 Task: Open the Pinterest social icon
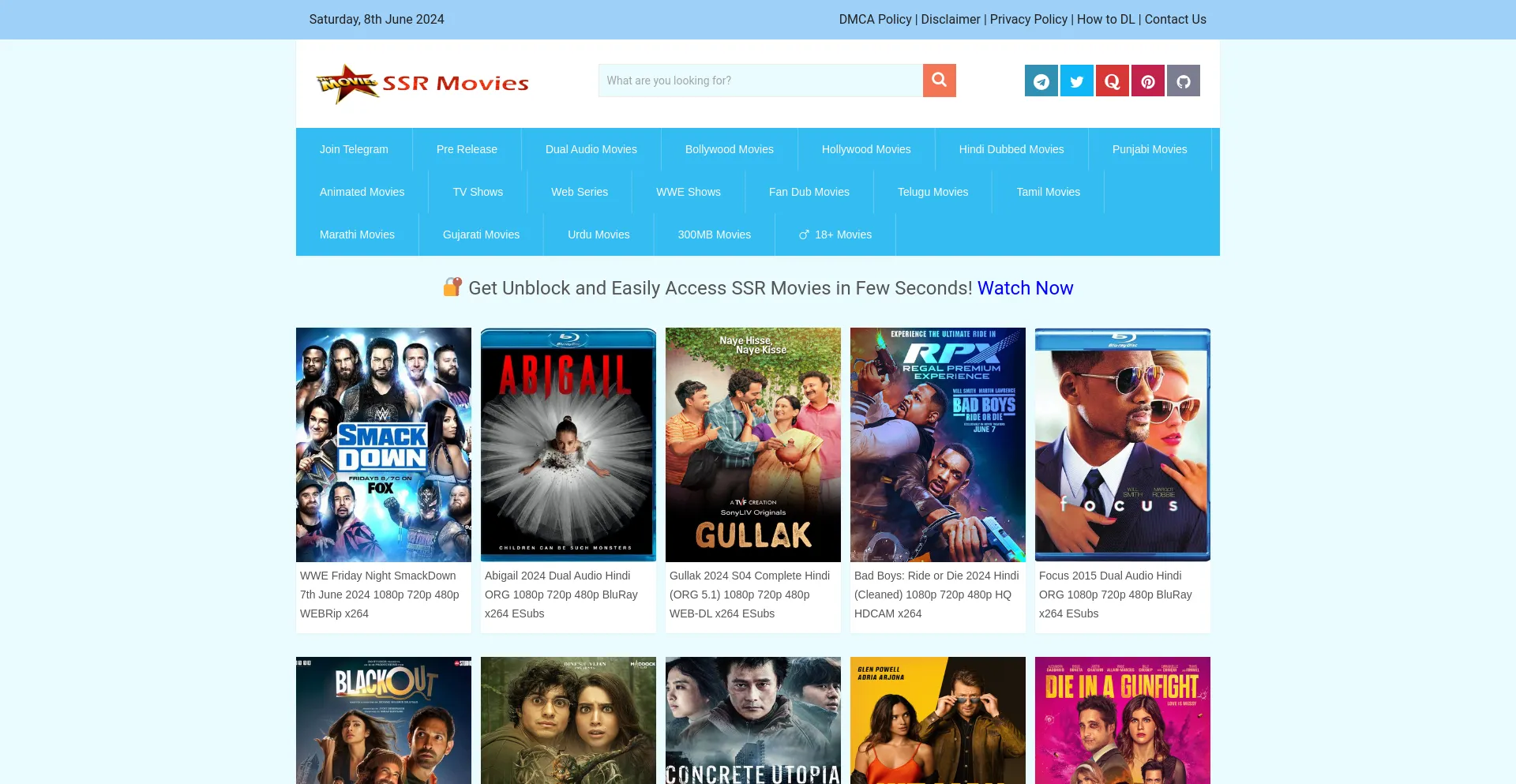1148,81
